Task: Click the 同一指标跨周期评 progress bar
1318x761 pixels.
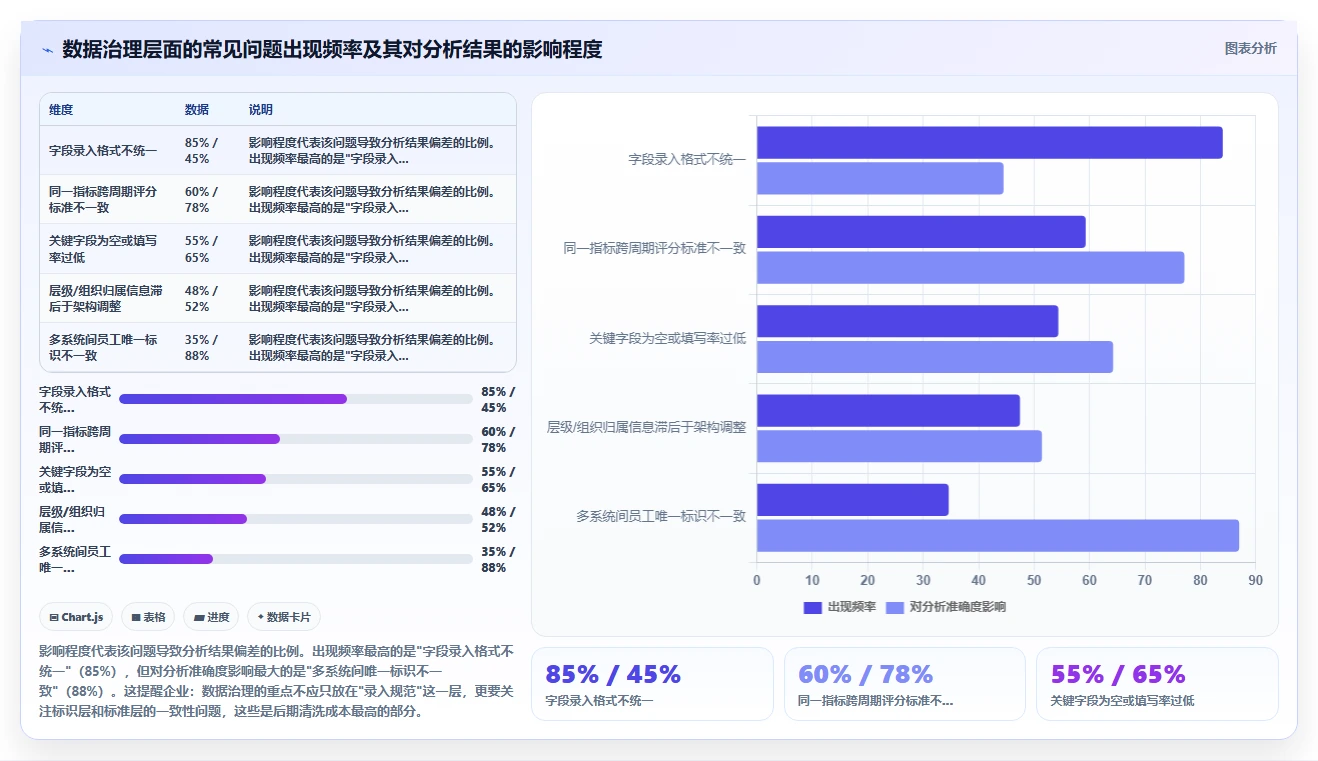Action: click(x=296, y=439)
